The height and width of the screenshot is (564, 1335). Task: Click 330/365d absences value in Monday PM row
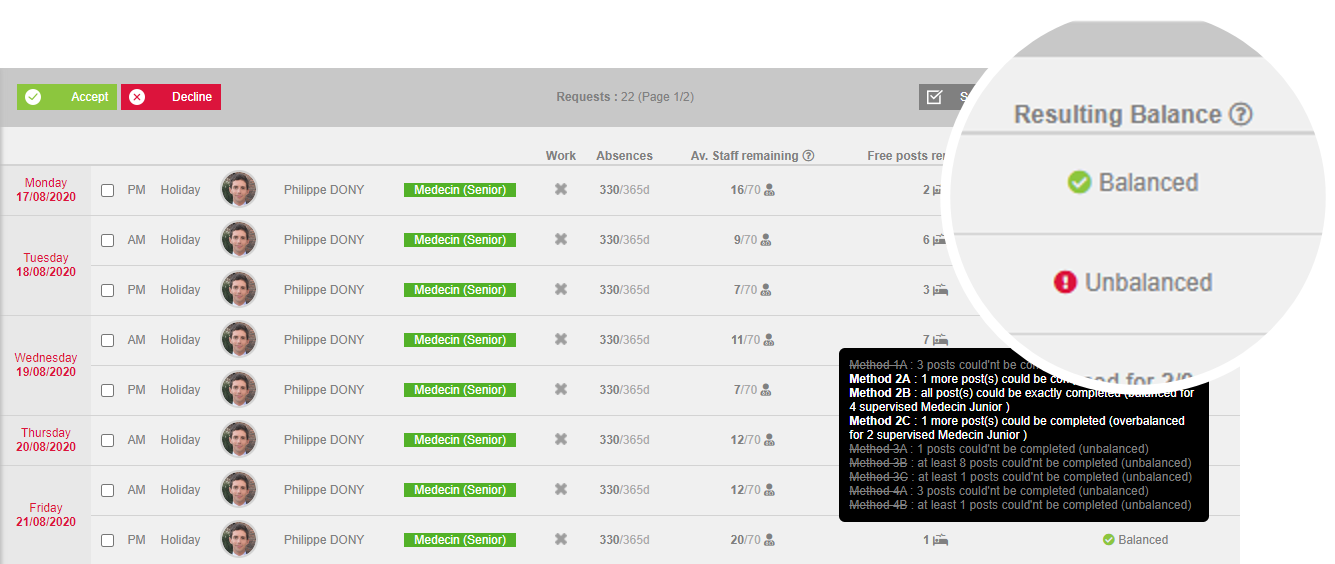click(x=624, y=190)
